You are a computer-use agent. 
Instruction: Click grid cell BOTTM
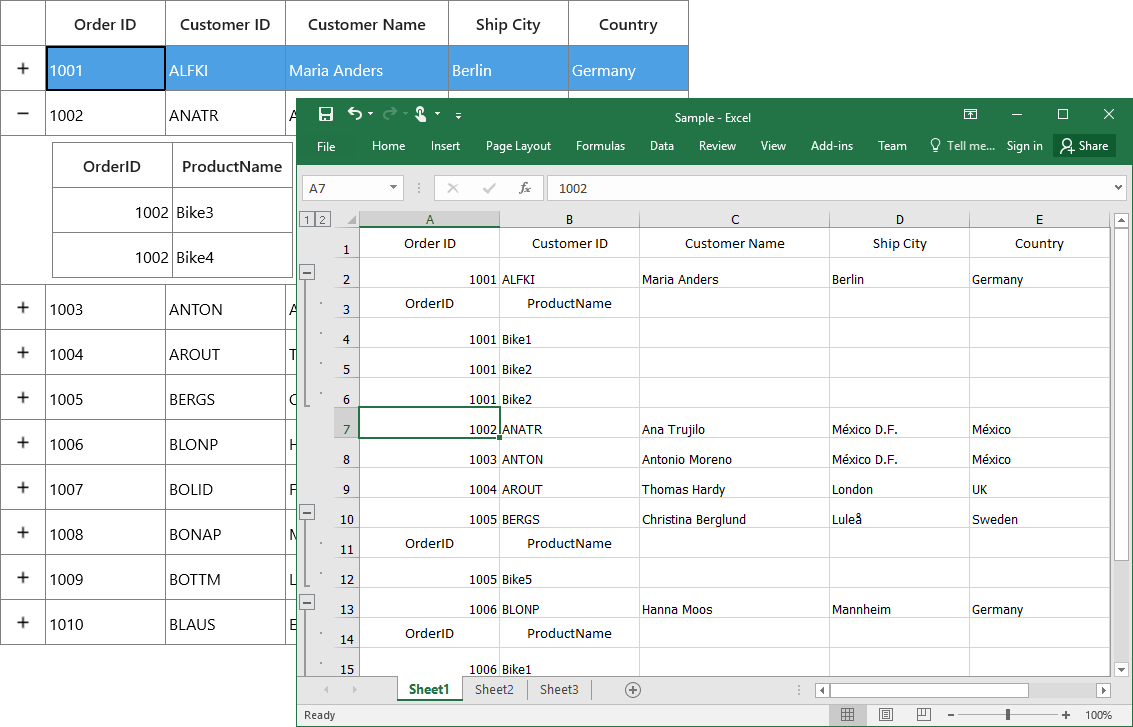(225, 579)
